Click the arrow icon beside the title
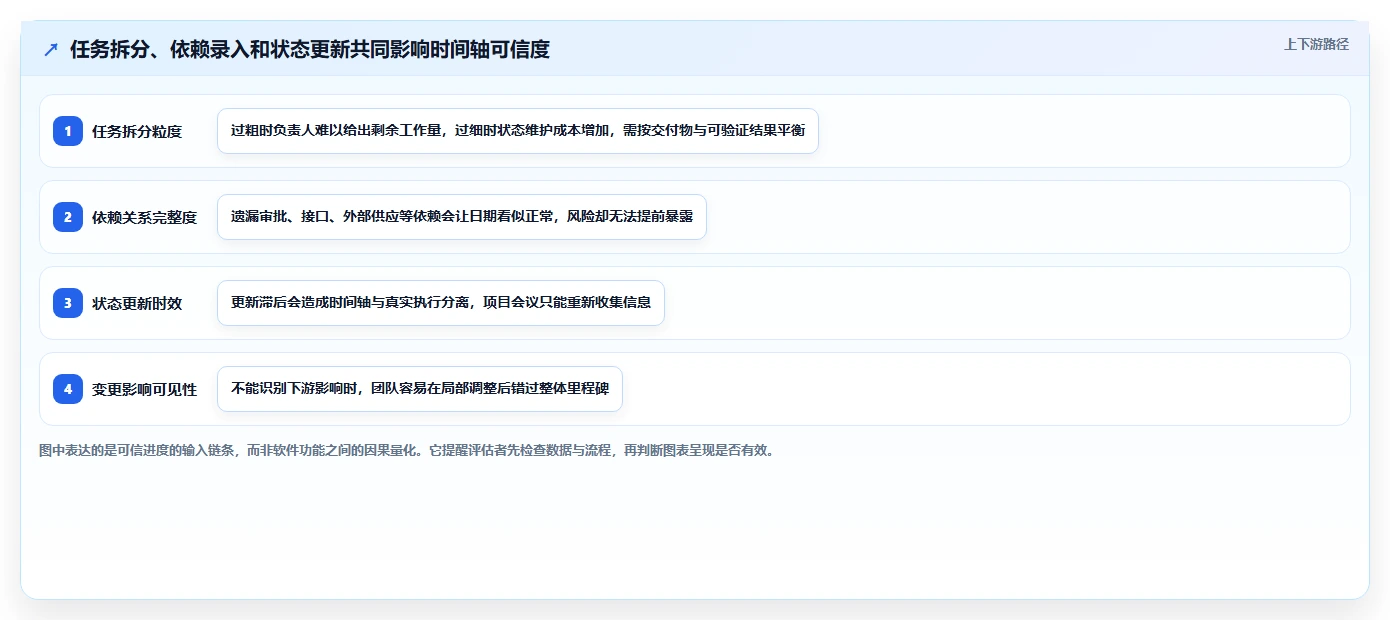Screen dimensions: 1390x620 (51, 49)
